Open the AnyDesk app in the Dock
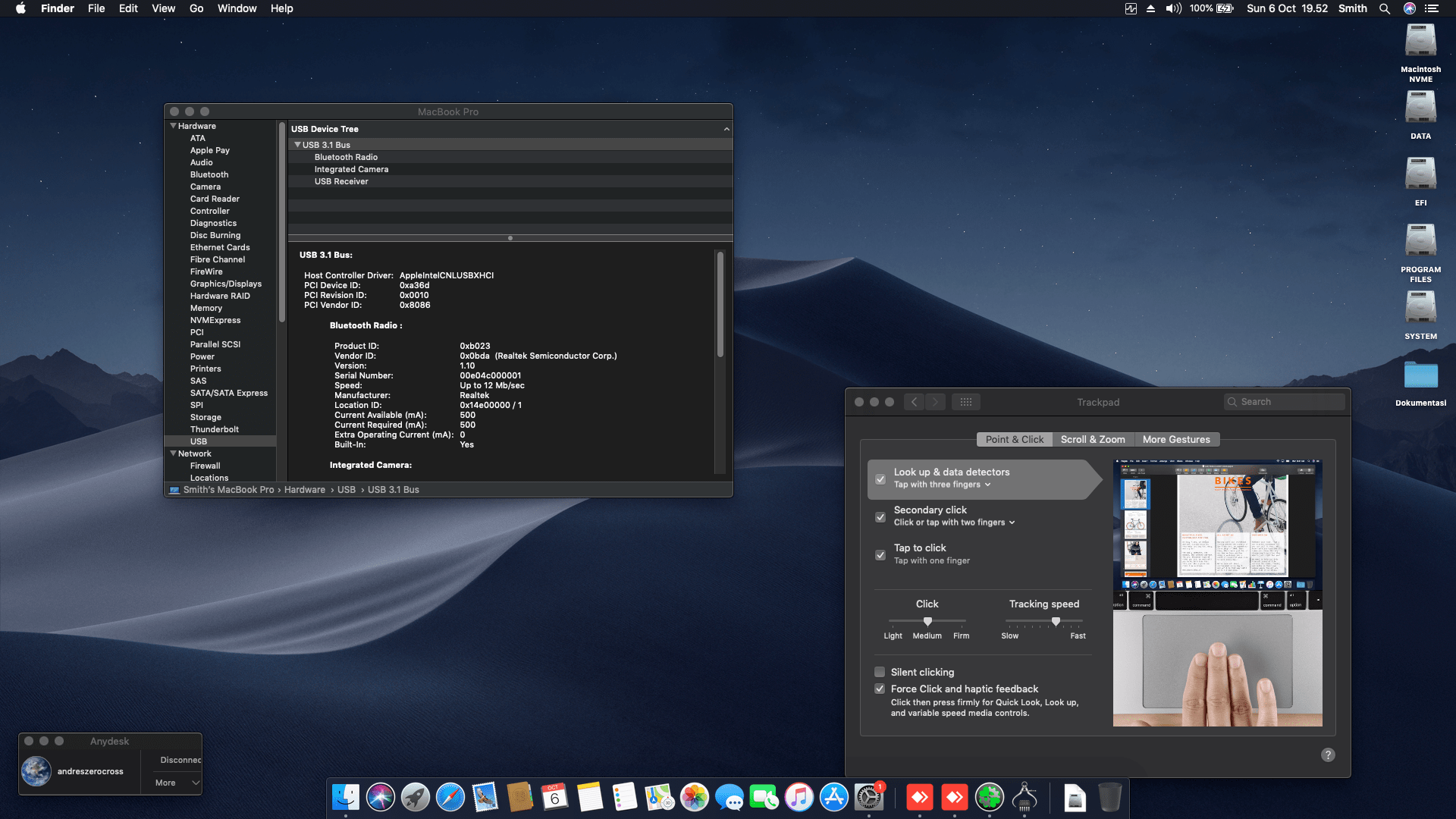Viewport: 1456px width, 819px height. tap(920, 798)
